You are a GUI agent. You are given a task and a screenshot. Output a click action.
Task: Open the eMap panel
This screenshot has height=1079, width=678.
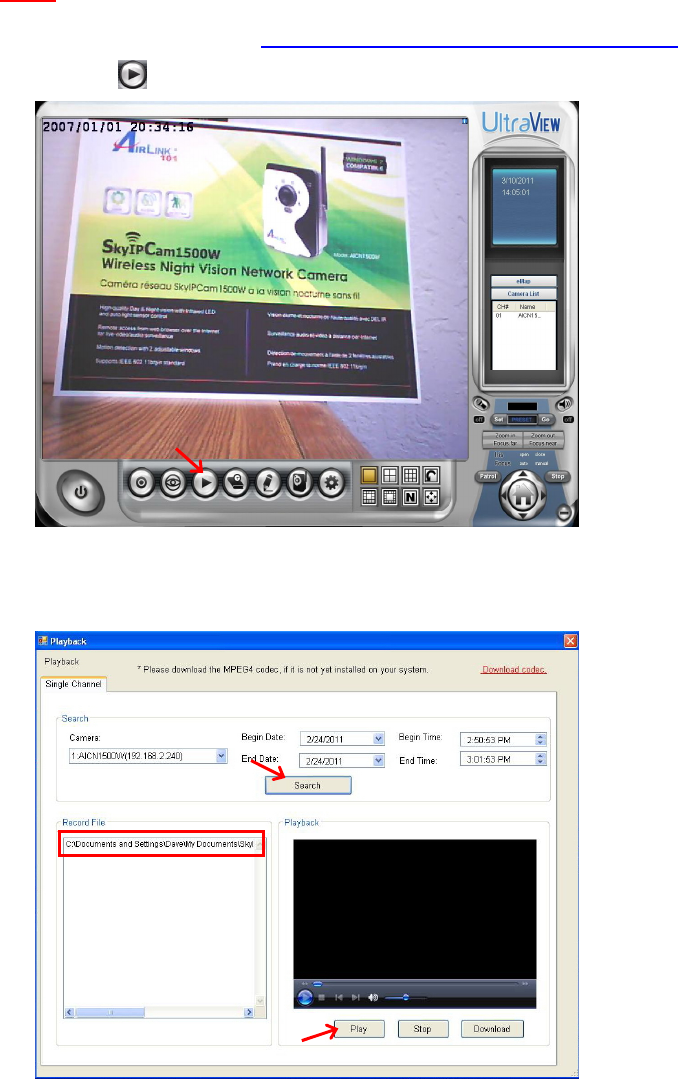(523, 281)
